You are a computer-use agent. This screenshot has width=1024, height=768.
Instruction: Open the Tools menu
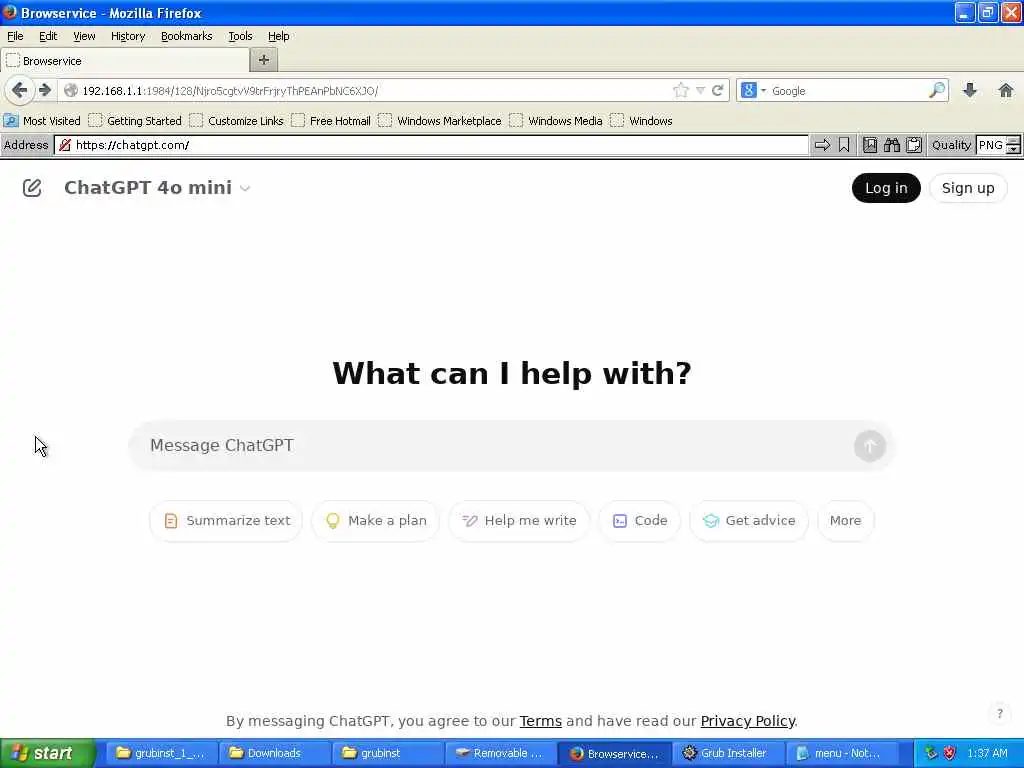tap(240, 36)
